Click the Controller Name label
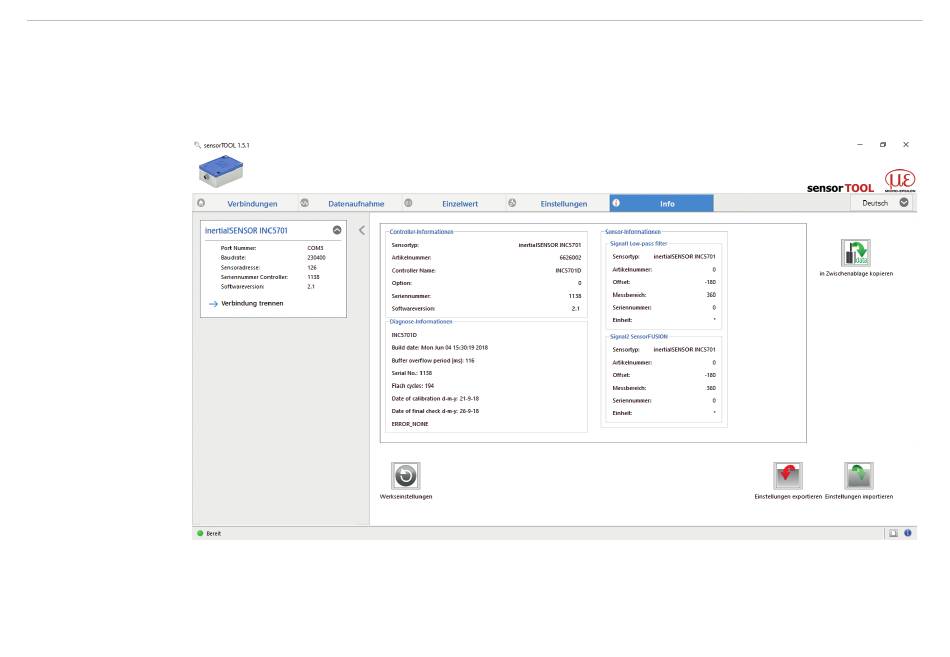This screenshot has width=950, height=657. [413, 270]
